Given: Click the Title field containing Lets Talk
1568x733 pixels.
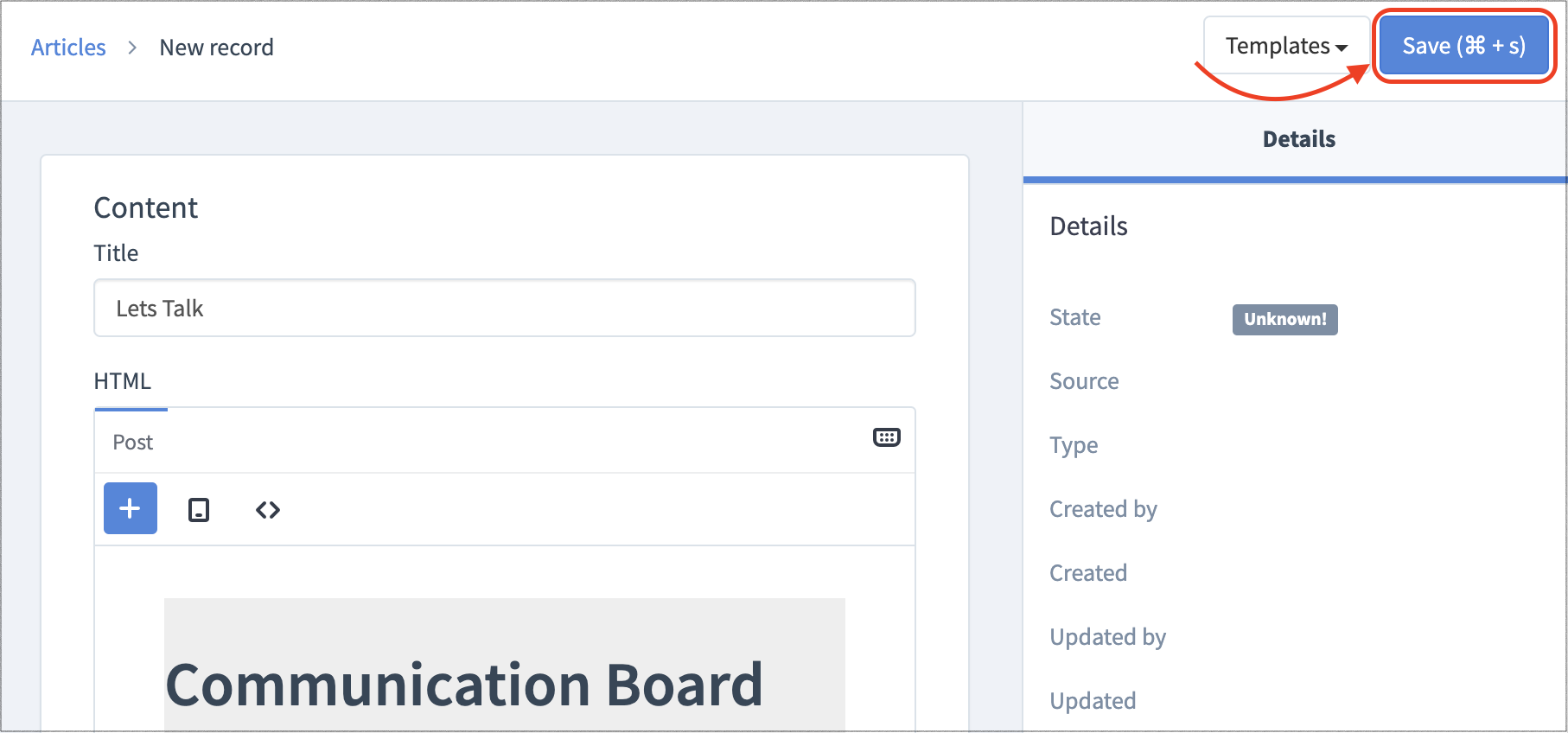Looking at the screenshot, I should [504, 308].
